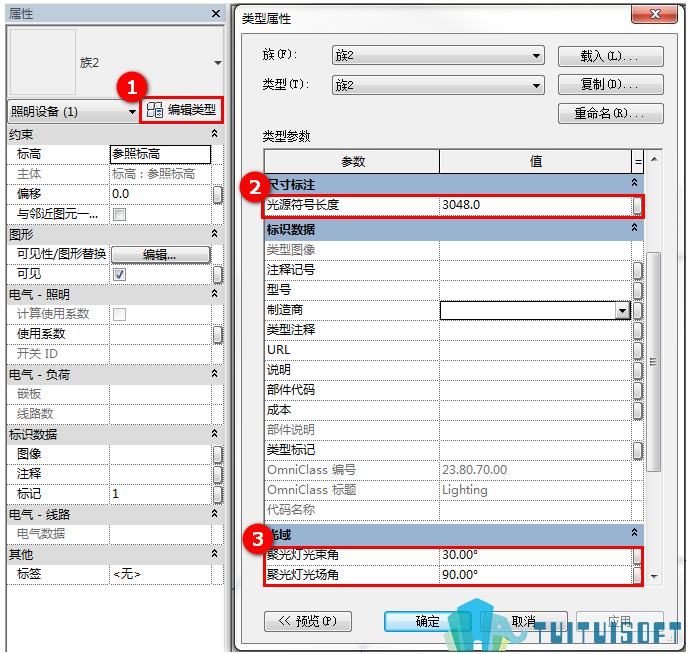The height and width of the screenshot is (654, 688).
Task: Click the scroll up arrow of parameter table
Action: 654,159
